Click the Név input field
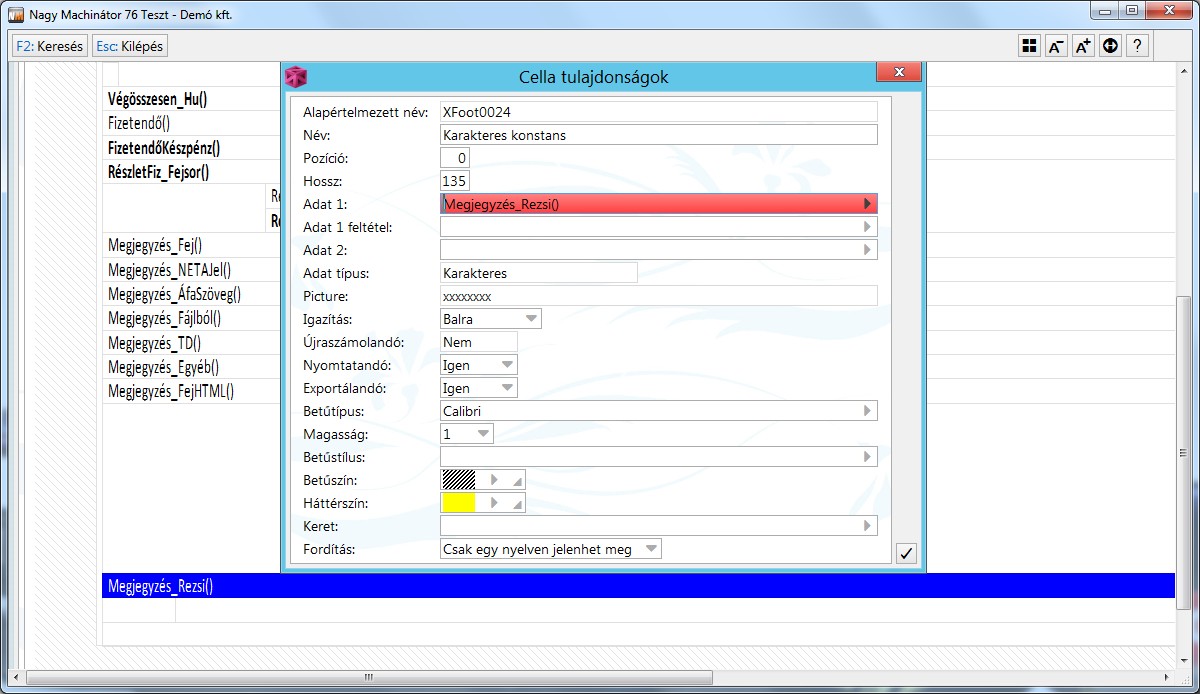 (x=658, y=135)
